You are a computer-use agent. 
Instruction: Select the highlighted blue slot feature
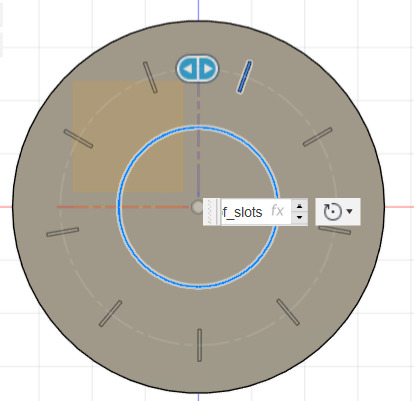pyautogui.click(x=244, y=77)
